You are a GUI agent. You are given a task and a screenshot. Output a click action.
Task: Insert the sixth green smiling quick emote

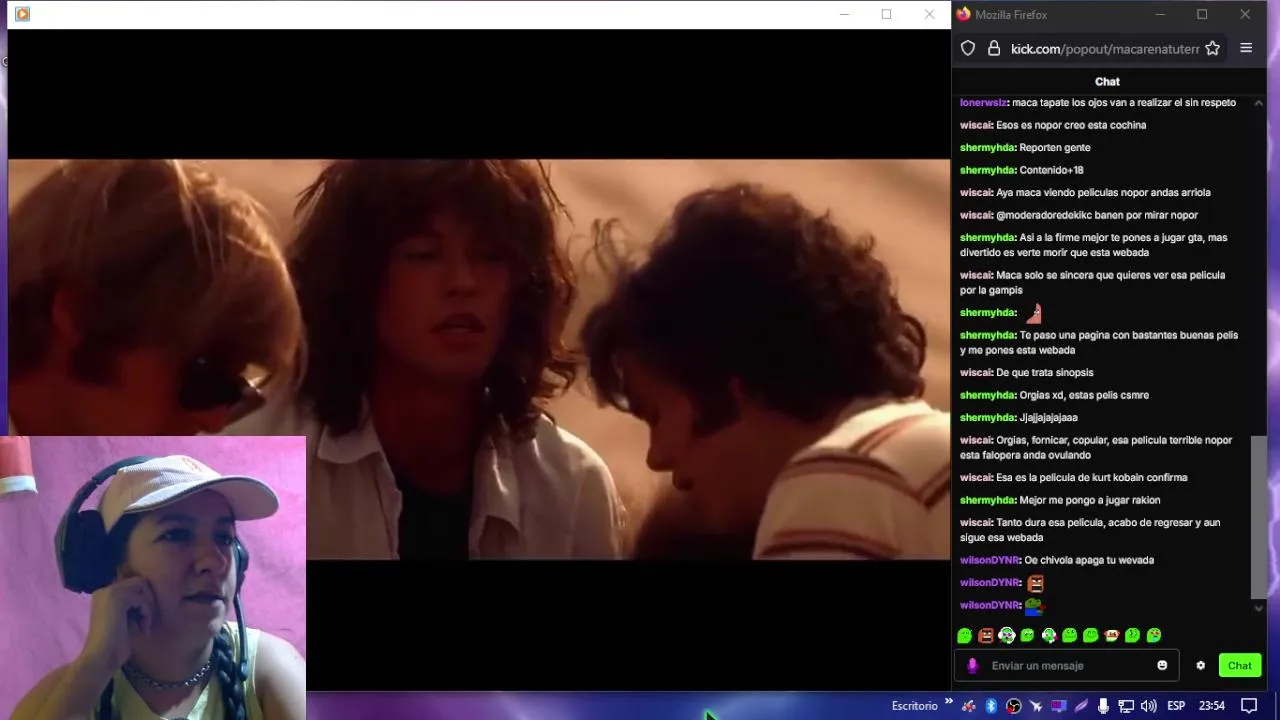pos(1070,635)
